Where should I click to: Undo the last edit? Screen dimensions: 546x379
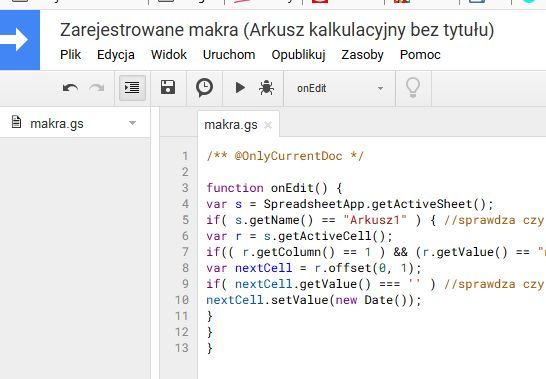[70, 88]
